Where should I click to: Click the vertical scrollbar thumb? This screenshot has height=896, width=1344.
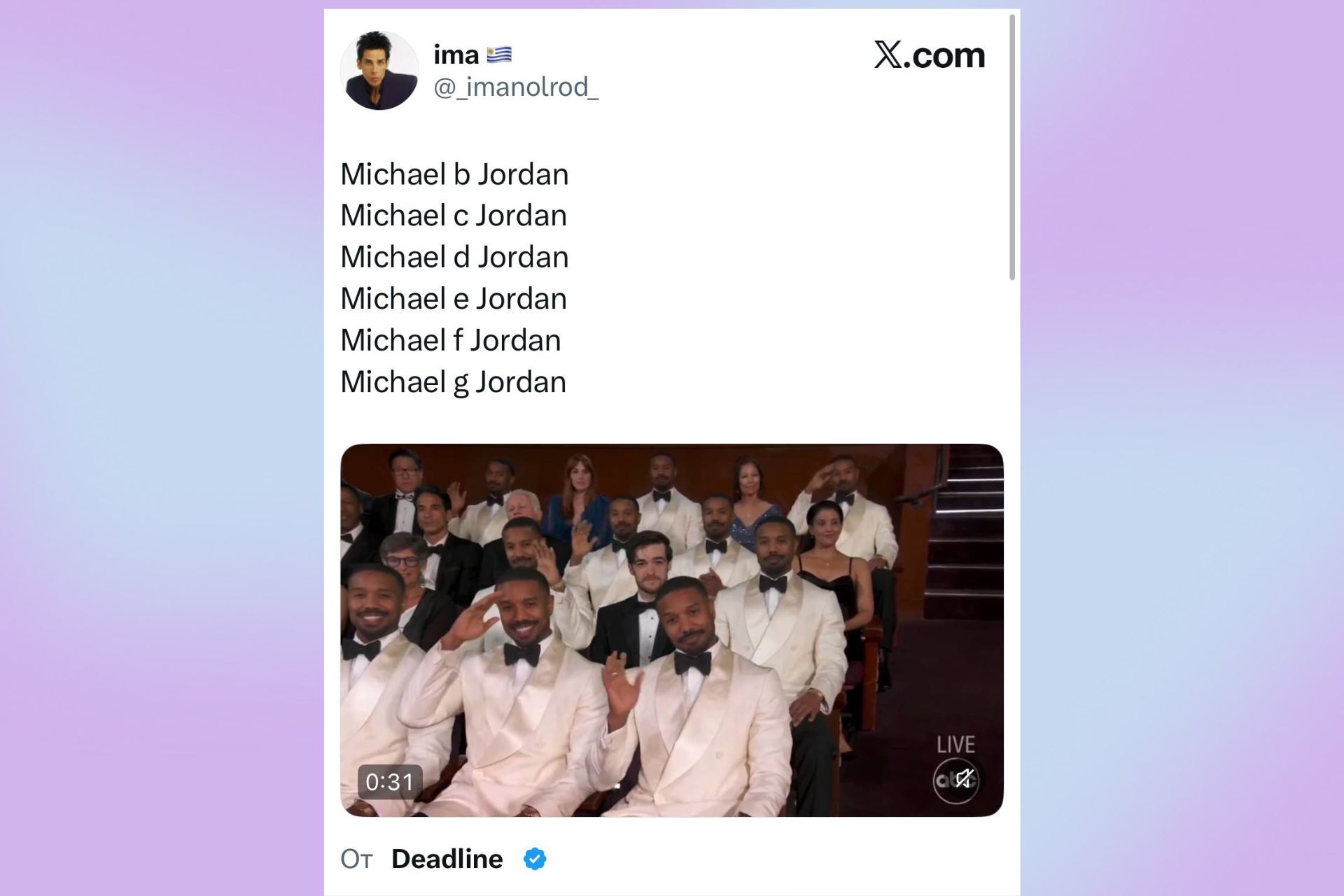point(1012,147)
